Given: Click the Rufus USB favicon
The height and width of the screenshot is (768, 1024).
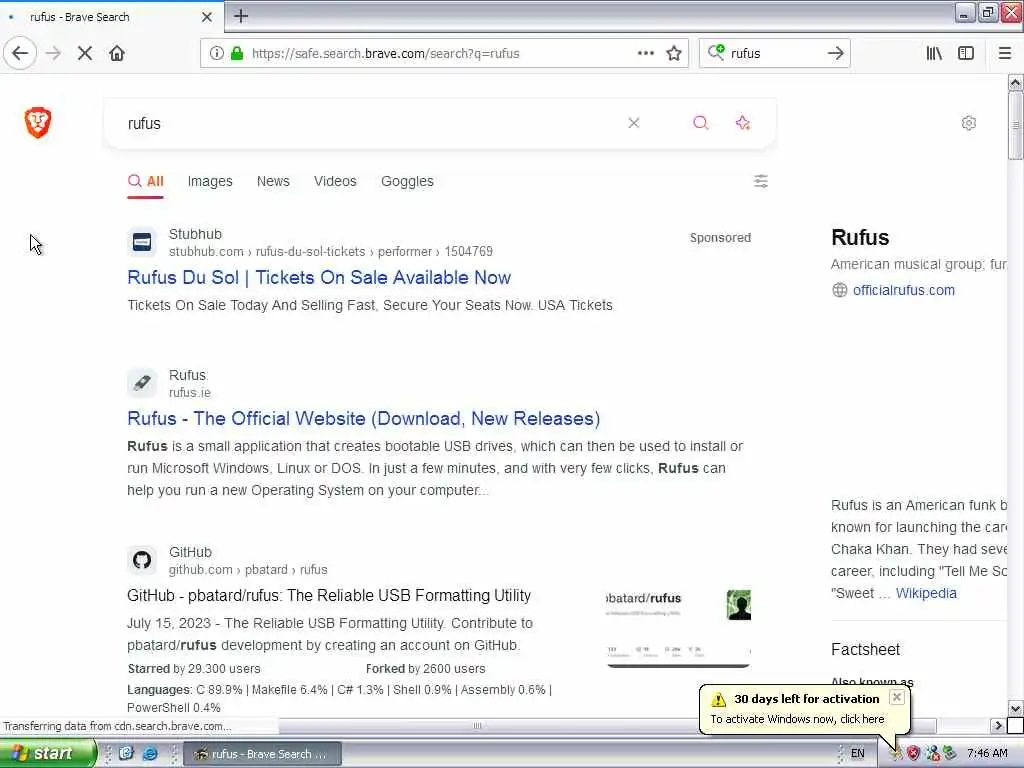Looking at the screenshot, I should [x=142, y=383].
